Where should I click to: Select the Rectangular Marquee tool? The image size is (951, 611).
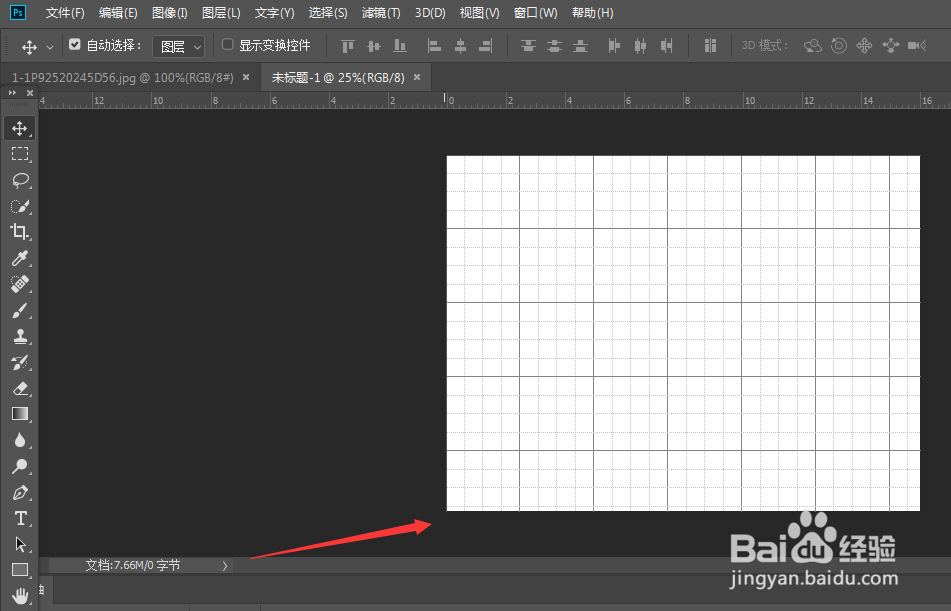pyautogui.click(x=19, y=154)
